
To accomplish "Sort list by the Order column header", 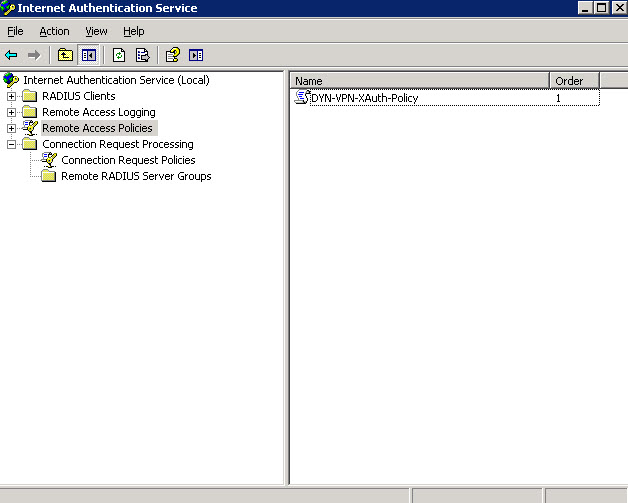I will [573, 80].
